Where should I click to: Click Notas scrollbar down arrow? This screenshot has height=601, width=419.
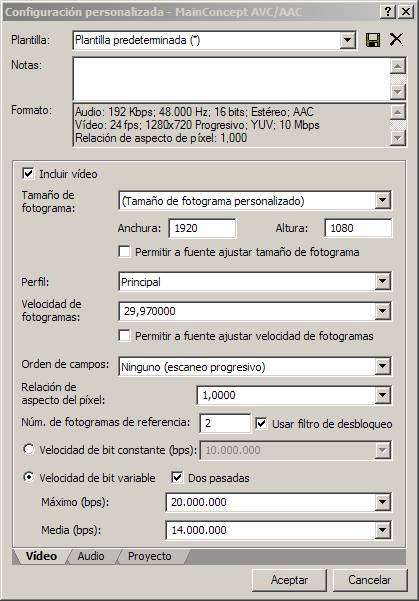[x=398, y=92]
